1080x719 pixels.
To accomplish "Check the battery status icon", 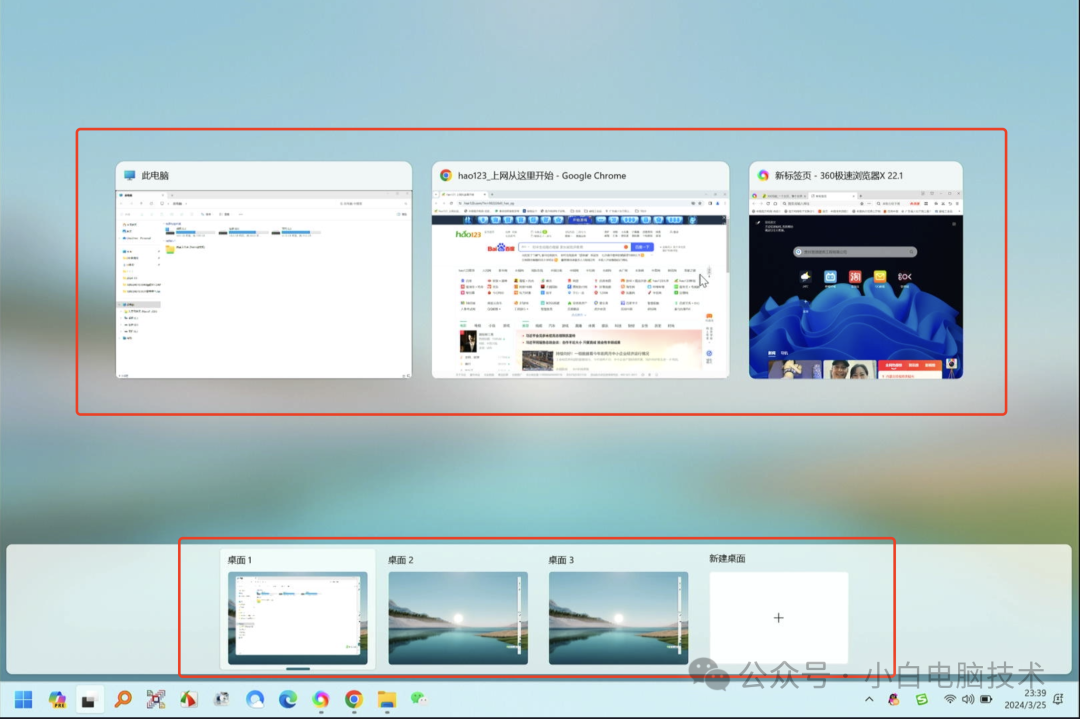I will pos(986,700).
